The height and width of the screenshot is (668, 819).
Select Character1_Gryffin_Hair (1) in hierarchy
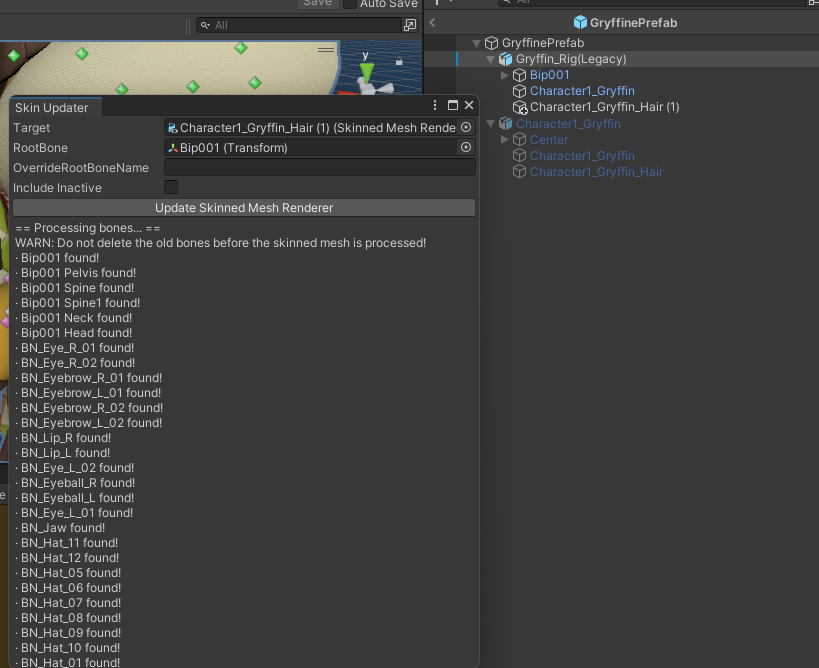(x=604, y=107)
